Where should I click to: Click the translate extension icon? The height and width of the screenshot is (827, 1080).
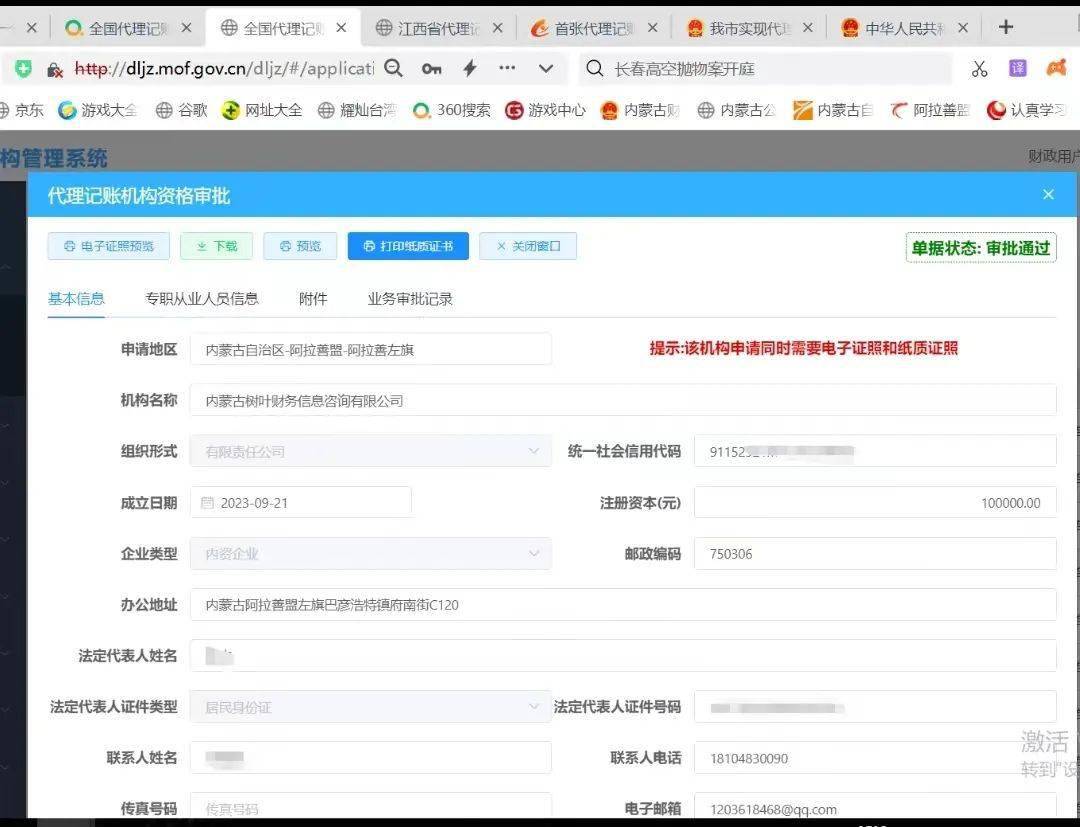pyautogui.click(x=1017, y=68)
